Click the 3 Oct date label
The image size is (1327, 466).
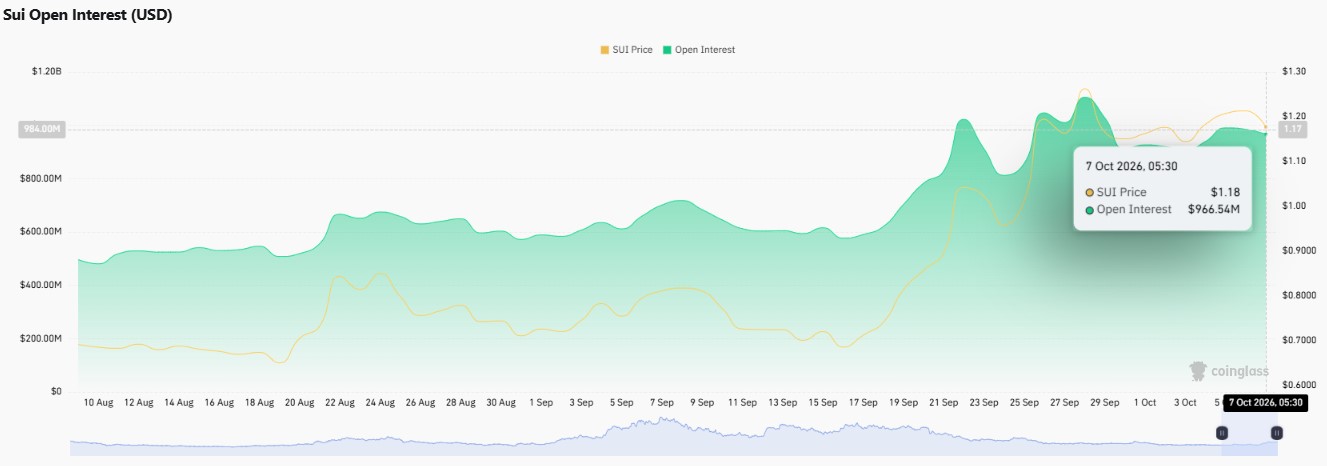tap(1185, 403)
